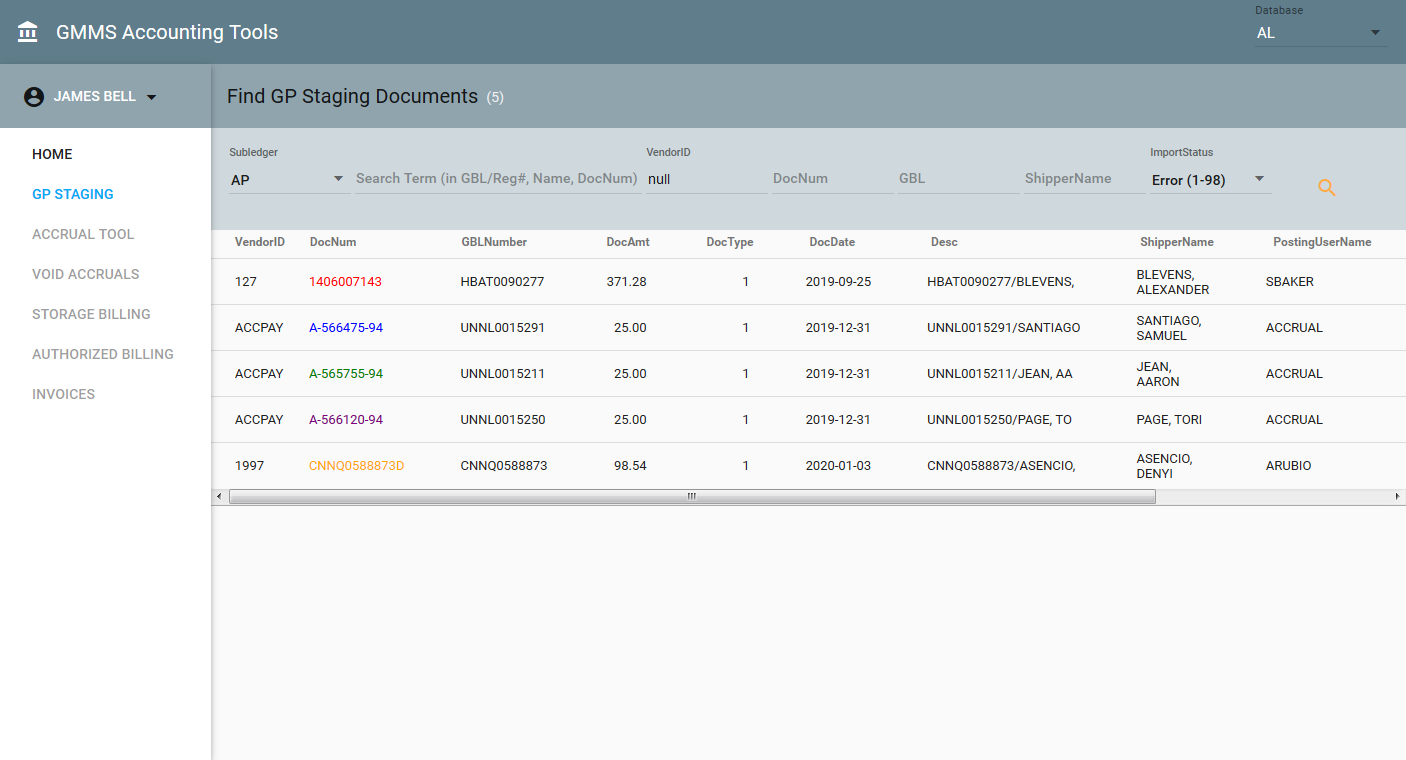Click the VendorID field containing null

pos(706,179)
